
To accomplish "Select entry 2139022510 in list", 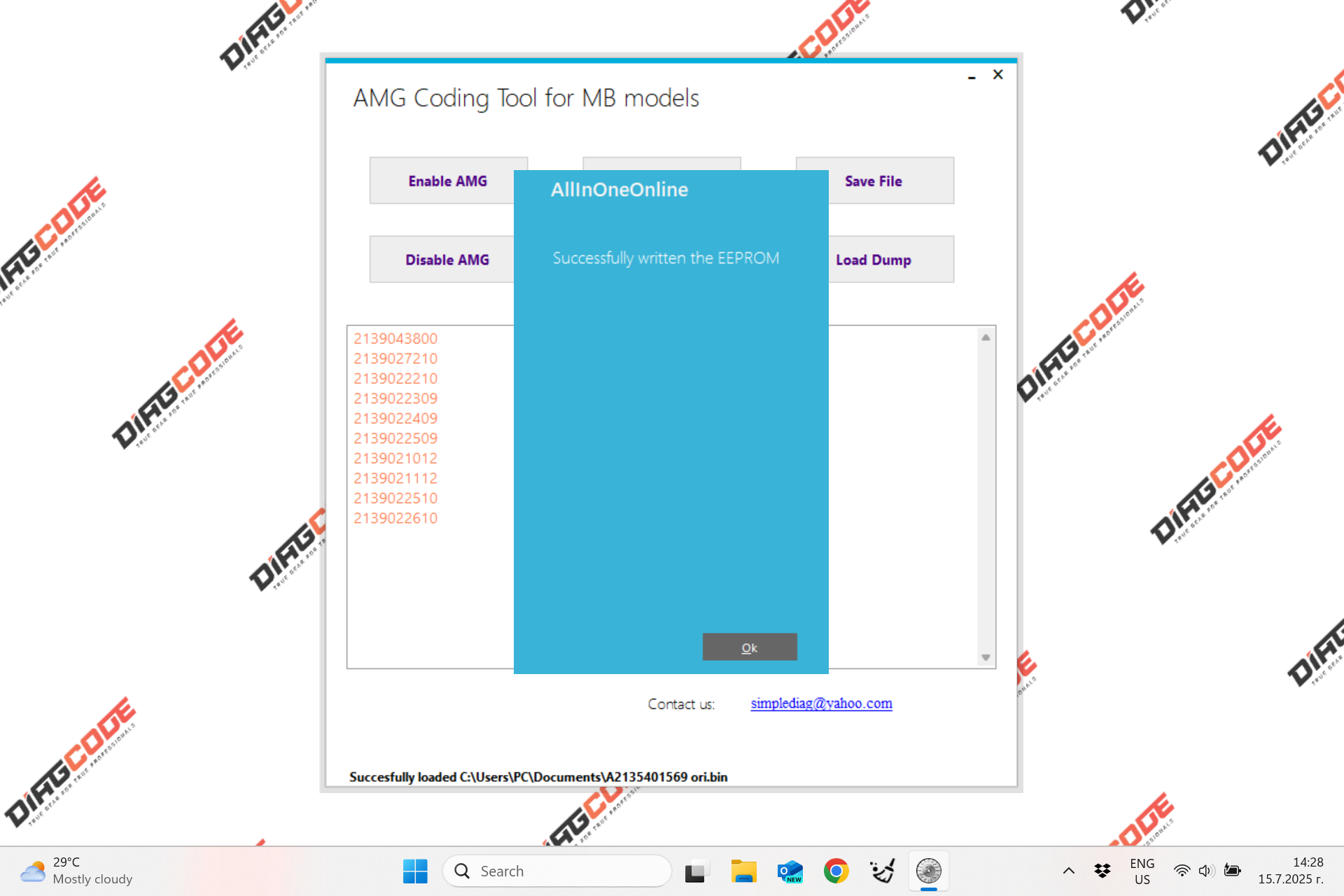I will click(395, 498).
